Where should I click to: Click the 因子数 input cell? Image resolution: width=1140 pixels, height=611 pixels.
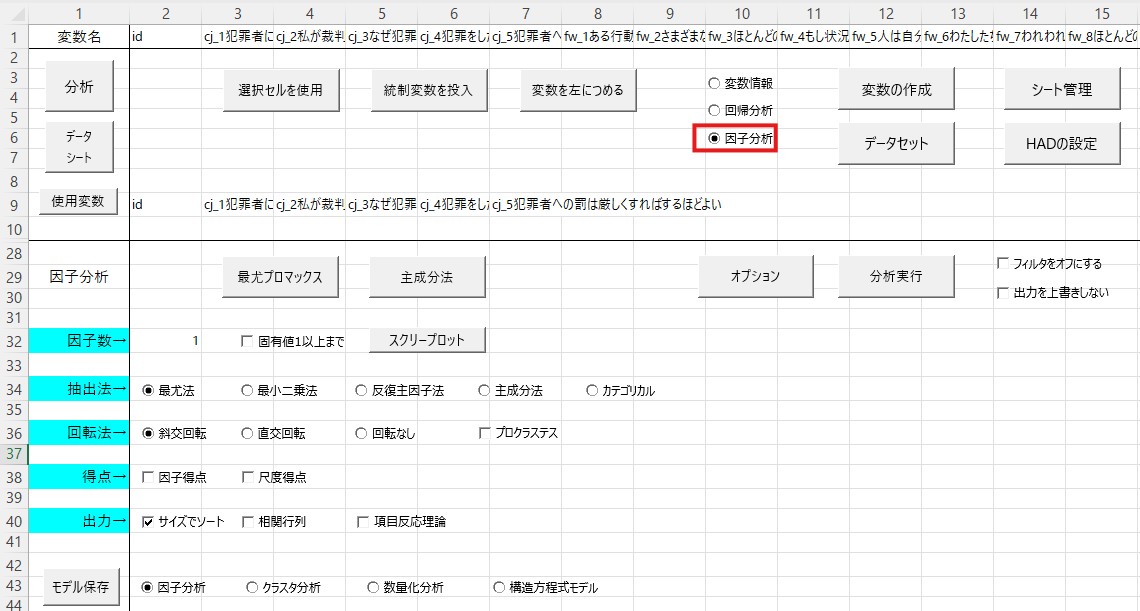166,341
